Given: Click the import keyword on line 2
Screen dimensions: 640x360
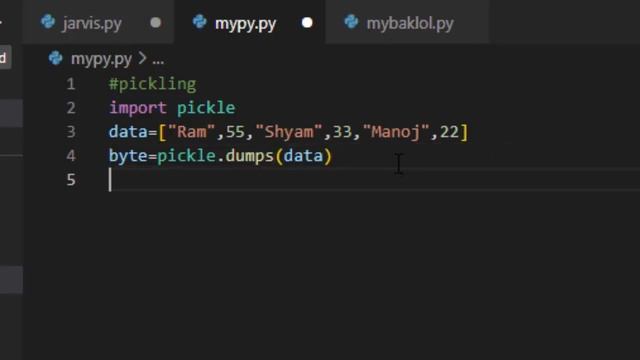Looking at the screenshot, I should point(138,108).
